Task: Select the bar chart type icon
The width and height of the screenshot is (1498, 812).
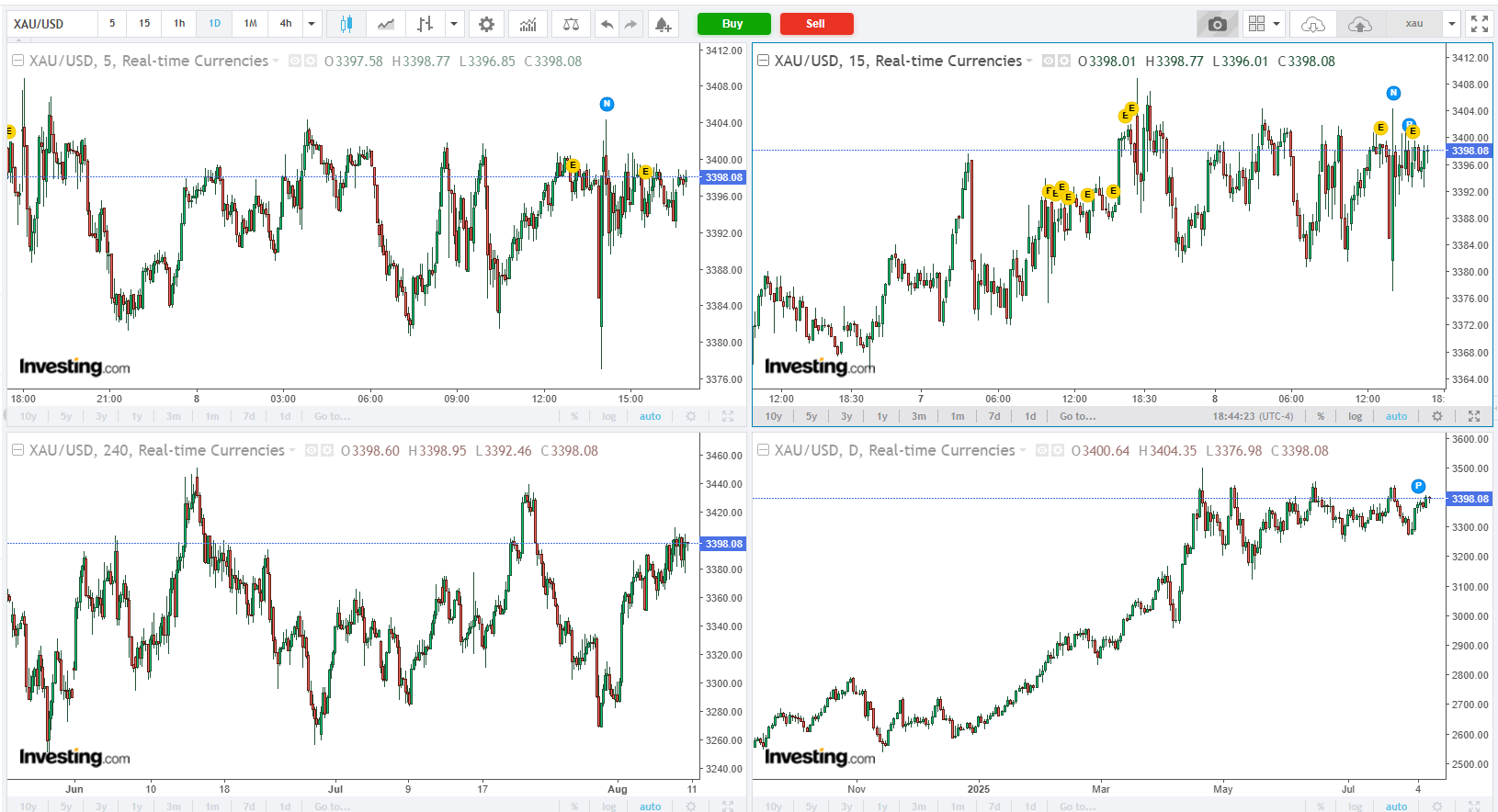Action: tap(425, 24)
